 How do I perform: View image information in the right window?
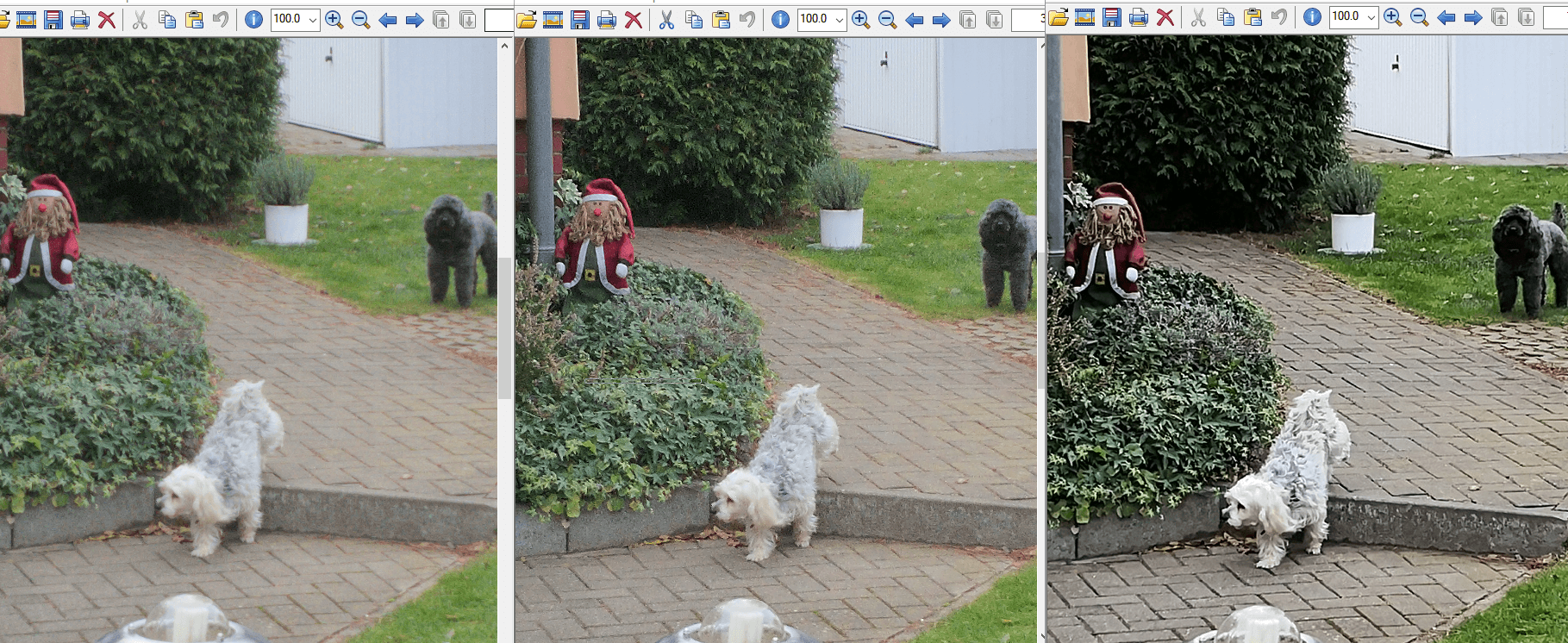point(1312,17)
